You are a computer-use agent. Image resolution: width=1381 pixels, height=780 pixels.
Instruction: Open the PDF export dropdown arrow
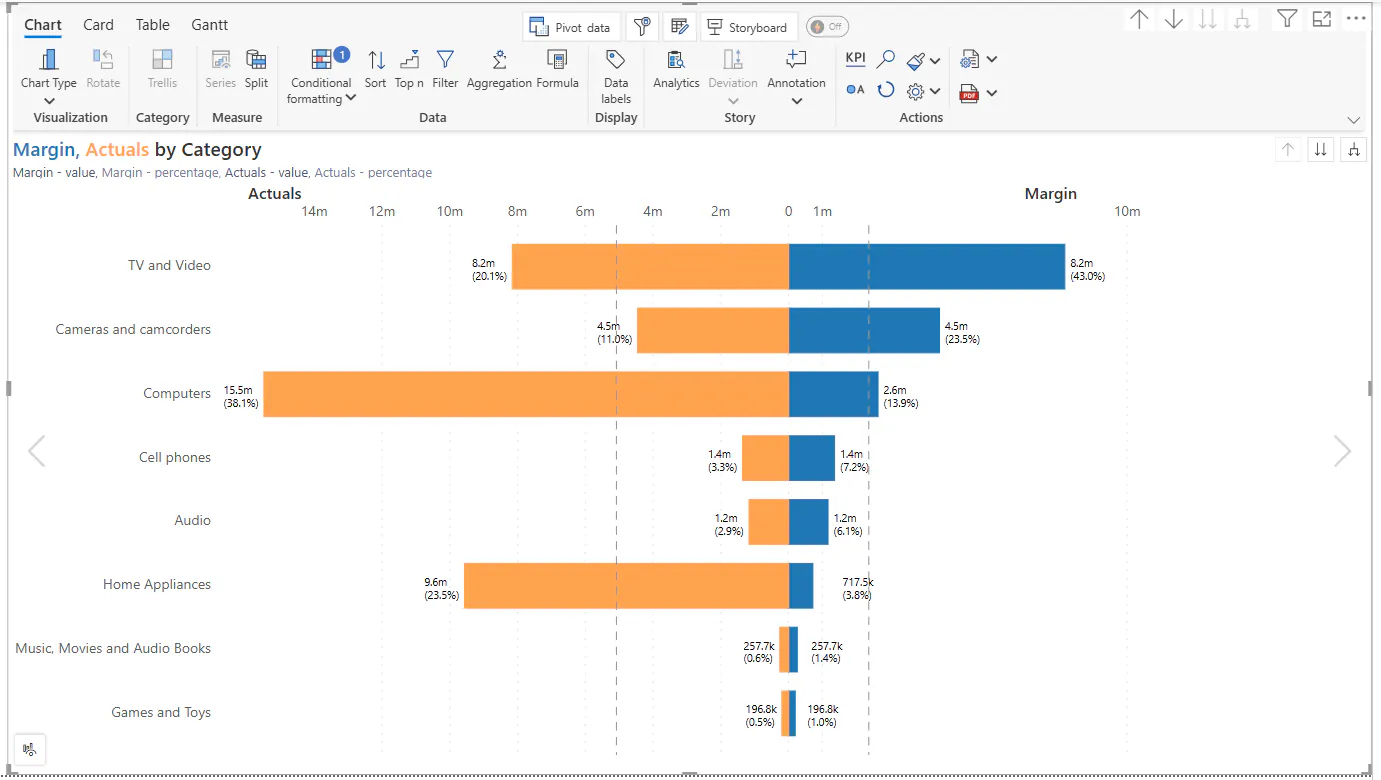[991, 93]
